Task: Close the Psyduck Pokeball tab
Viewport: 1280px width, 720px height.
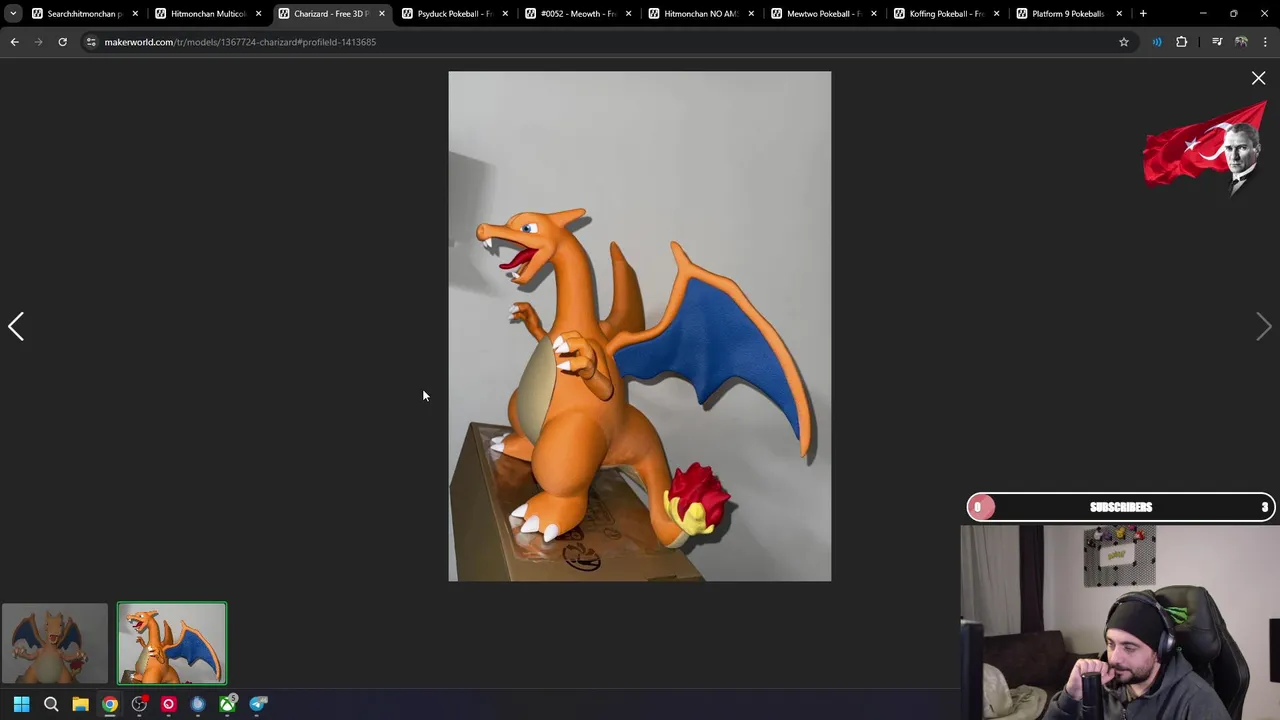Action: (x=505, y=14)
